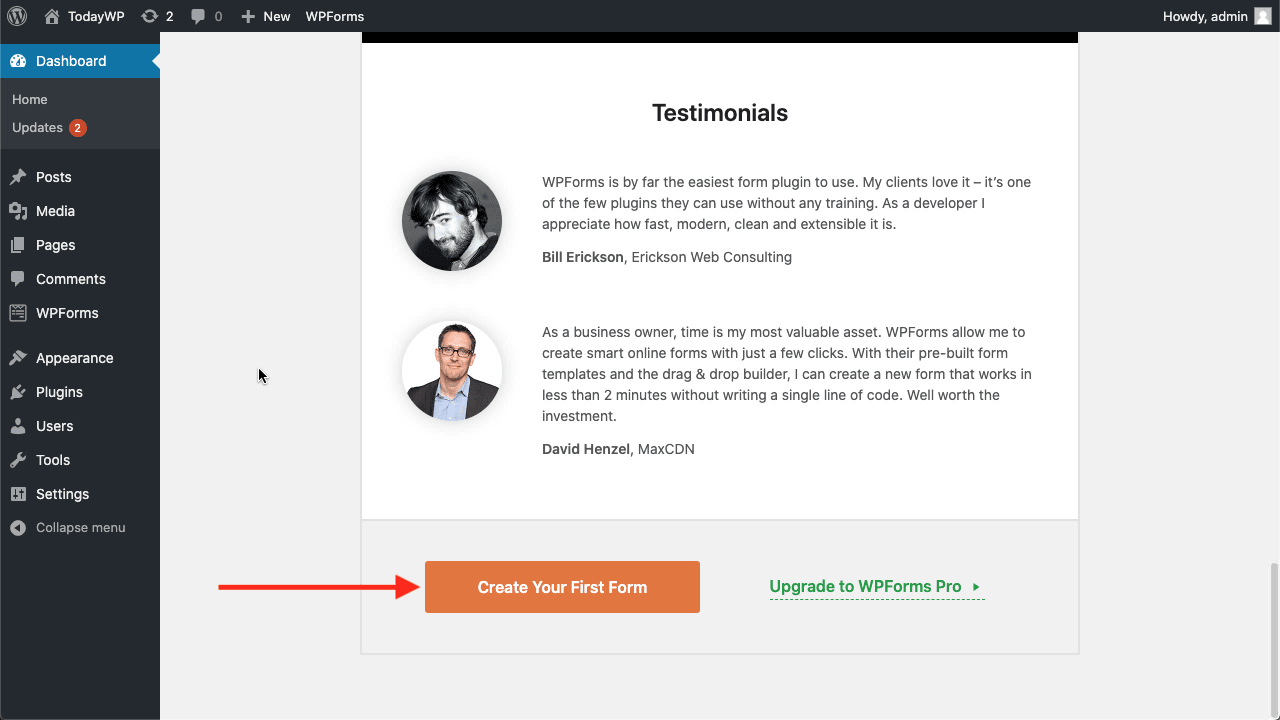The image size is (1280, 720).
Task: Open the Updates submenu item
Action: click(38, 127)
